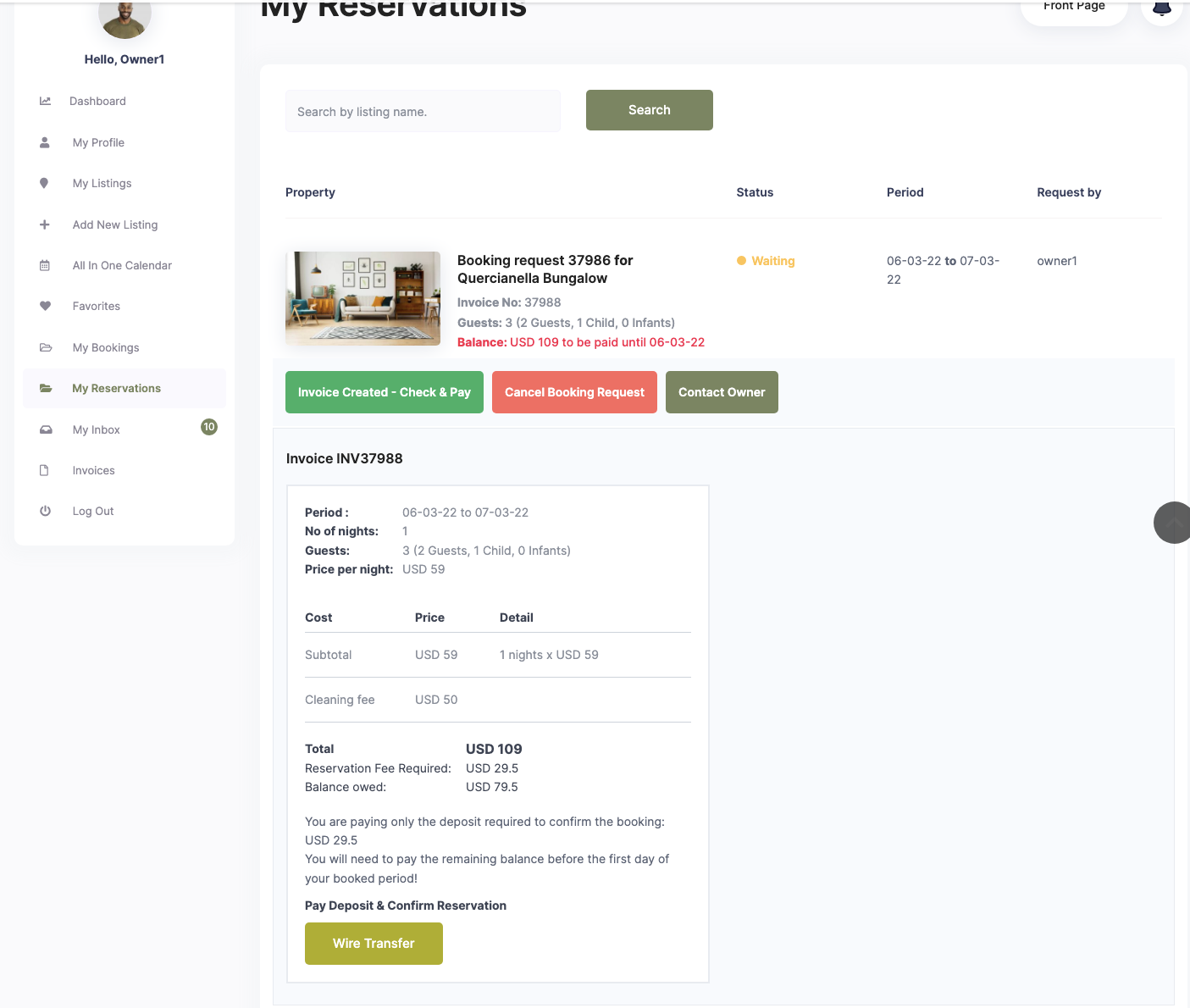Open the Quercianella Bungalow thumbnail image
This screenshot has width=1190, height=1008.
pos(363,298)
